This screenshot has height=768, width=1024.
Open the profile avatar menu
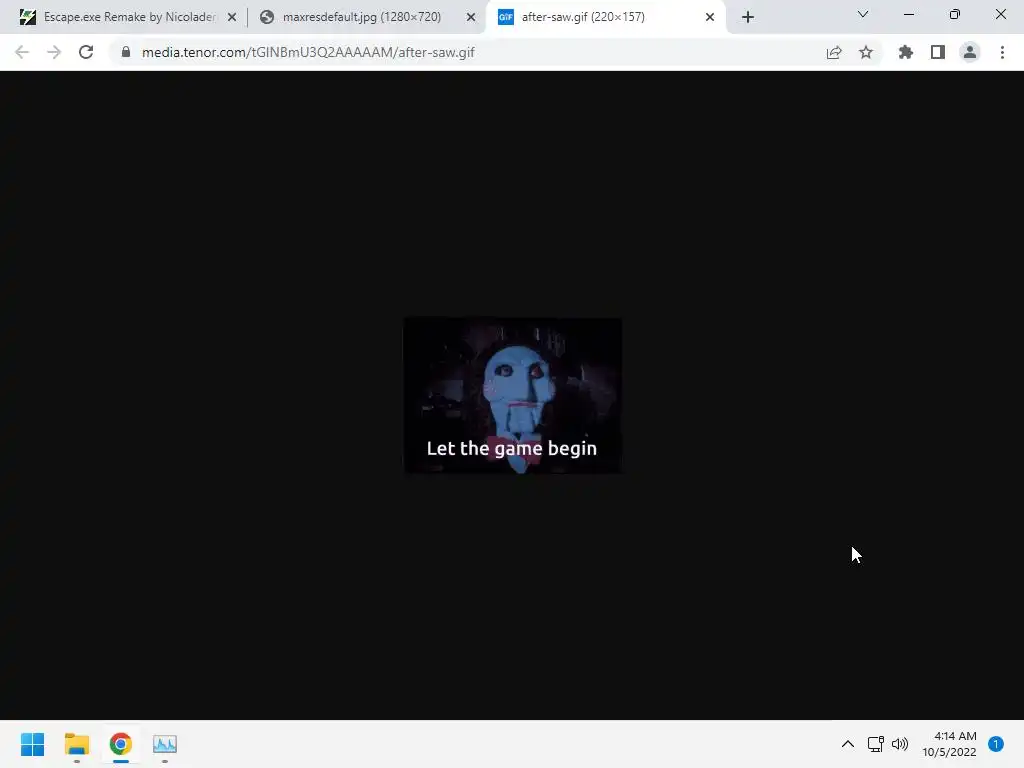pyautogui.click(x=970, y=52)
